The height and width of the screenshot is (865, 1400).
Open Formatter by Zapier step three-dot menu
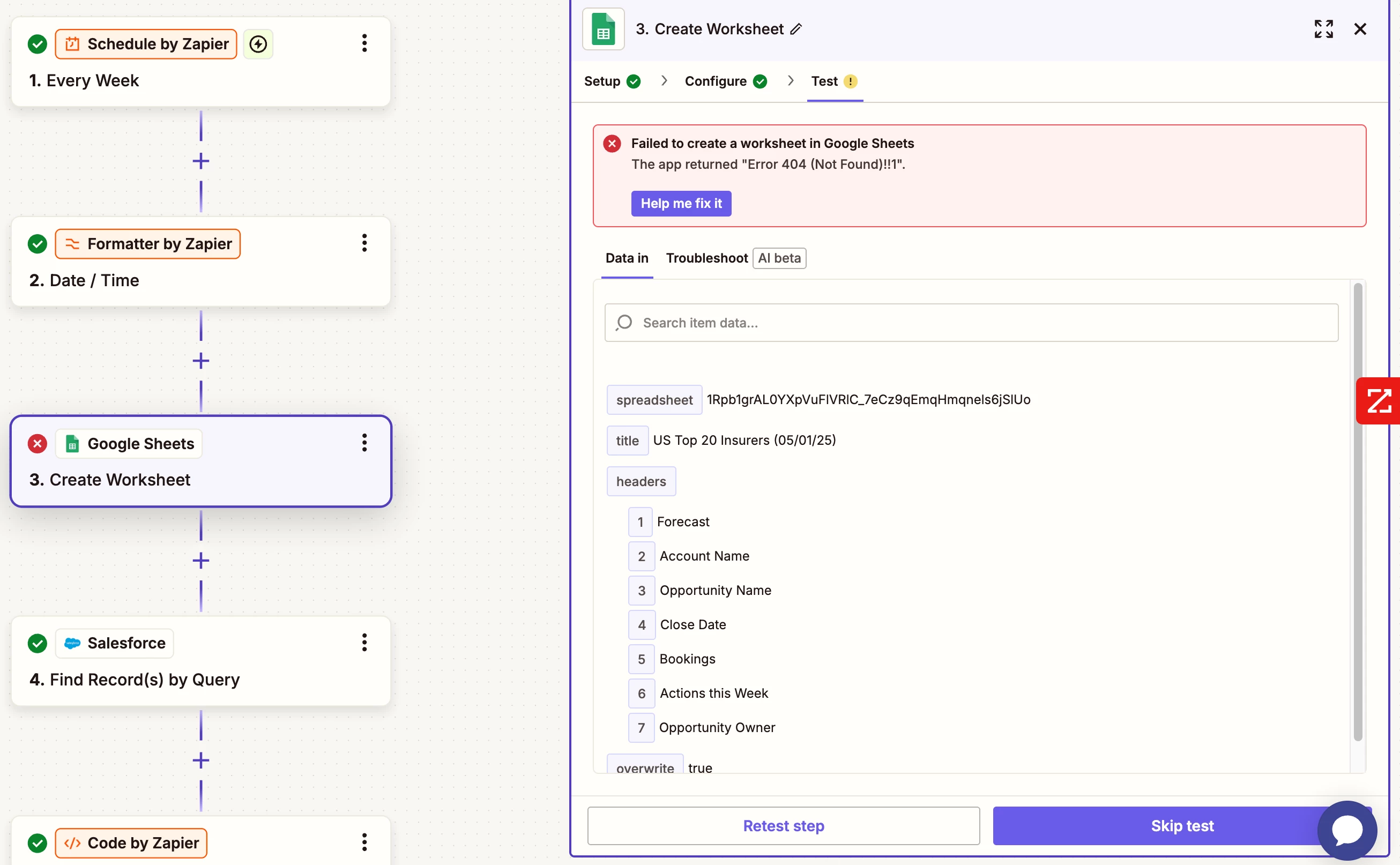pyautogui.click(x=364, y=243)
